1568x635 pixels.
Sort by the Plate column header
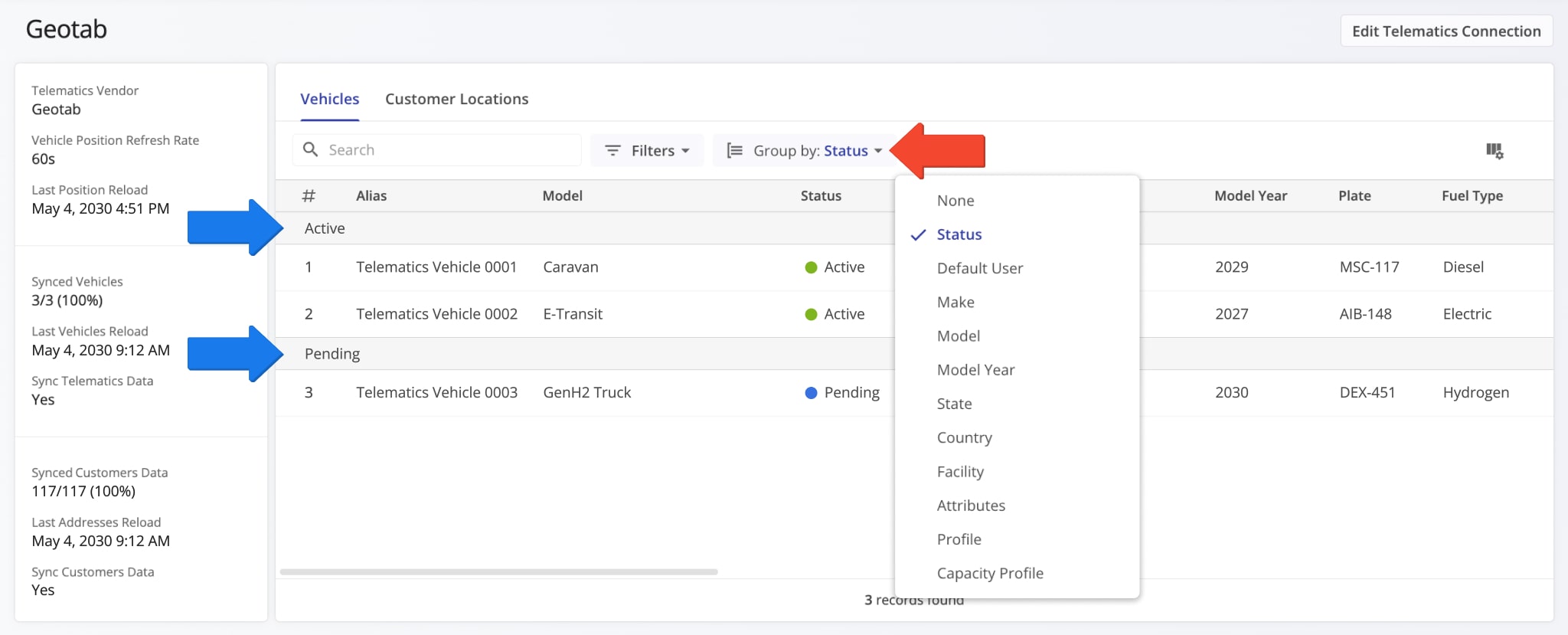(x=1354, y=196)
